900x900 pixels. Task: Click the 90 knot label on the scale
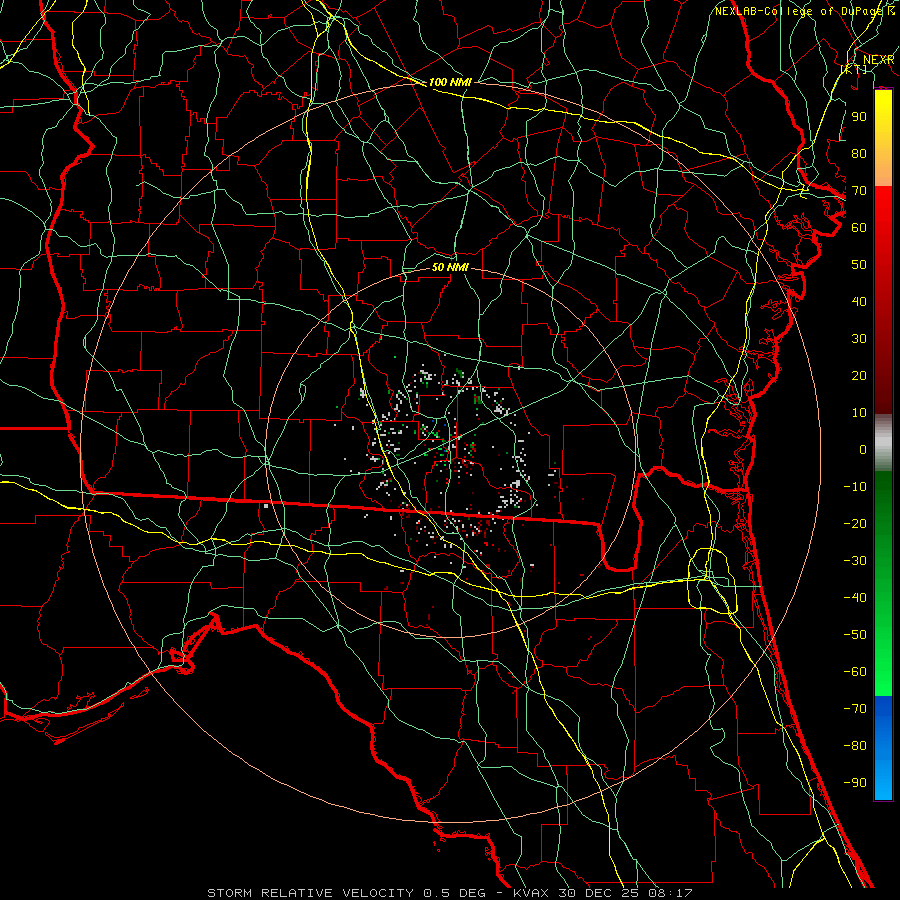point(859,117)
